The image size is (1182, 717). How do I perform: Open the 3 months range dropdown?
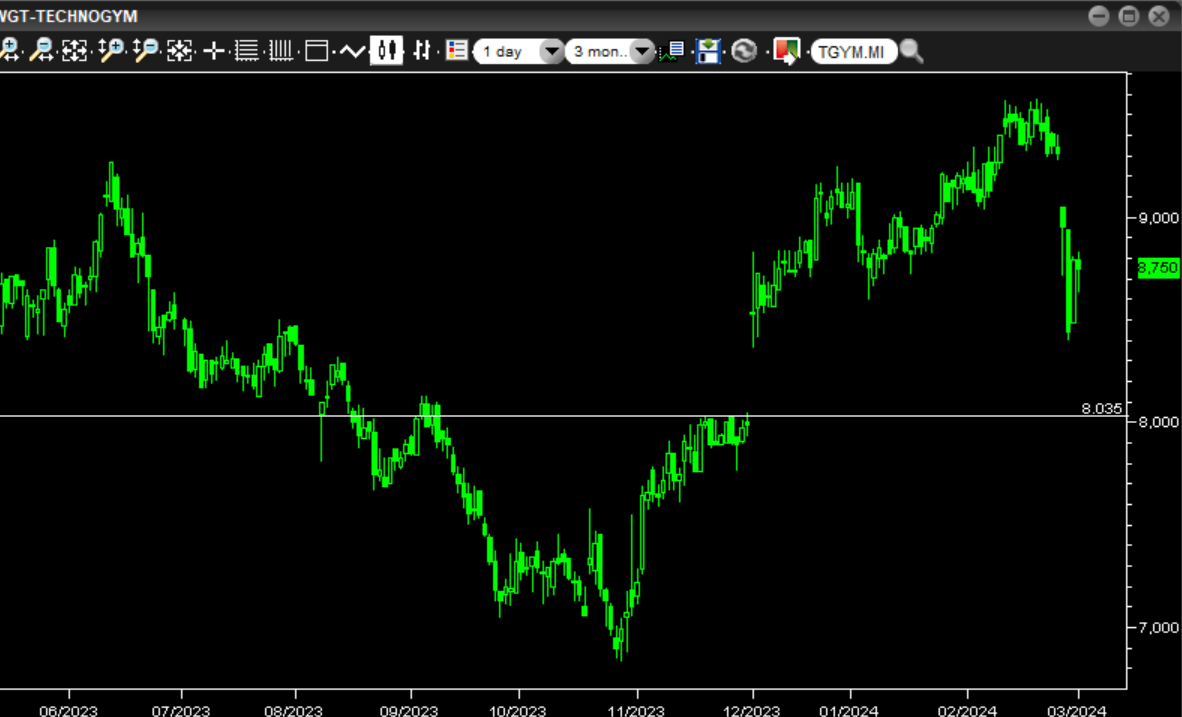coord(609,51)
